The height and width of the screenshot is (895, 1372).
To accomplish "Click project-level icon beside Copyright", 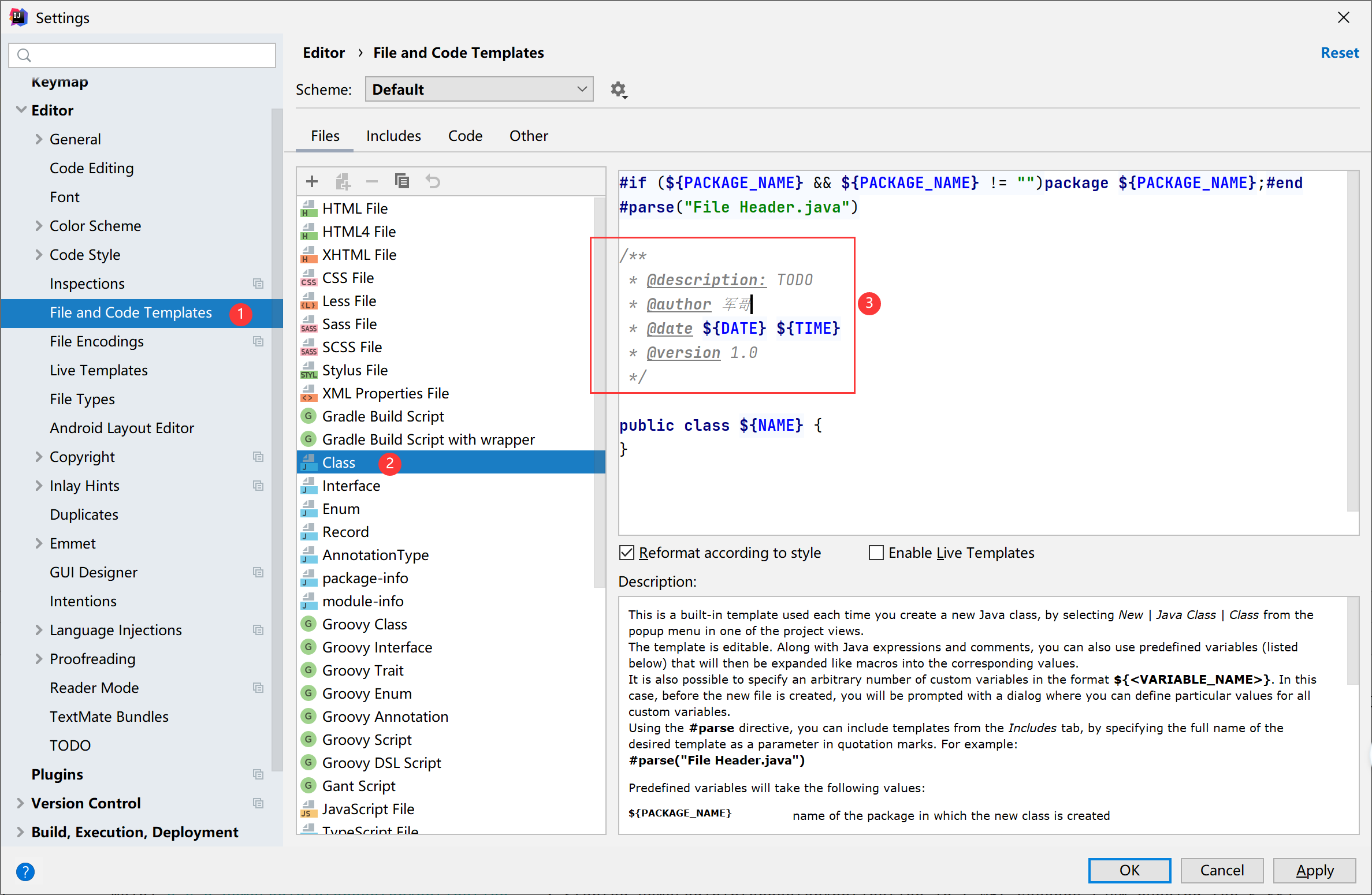I will [258, 457].
